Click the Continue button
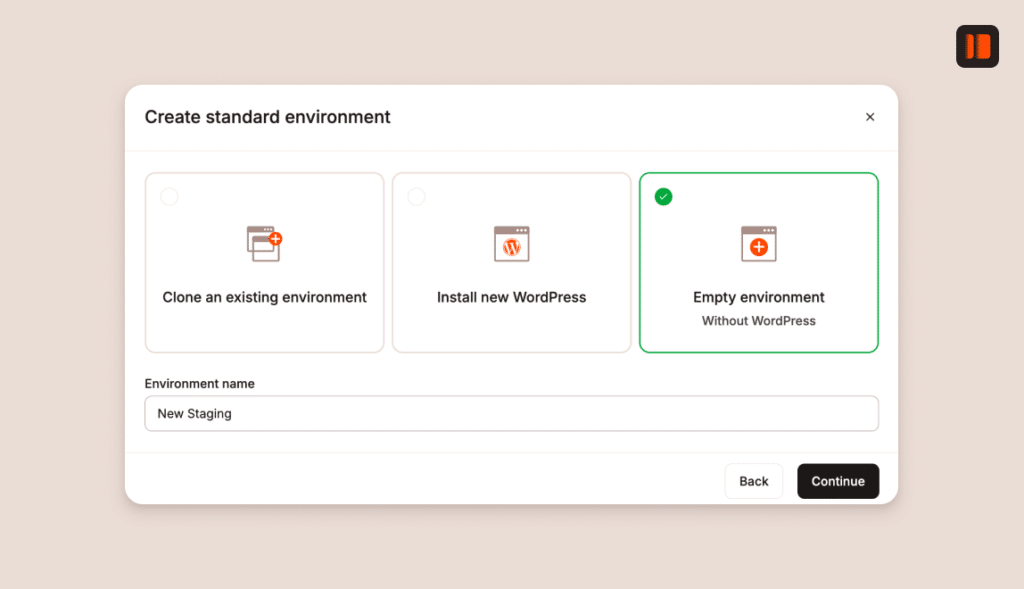This screenshot has height=589, width=1024. pyautogui.click(x=838, y=481)
